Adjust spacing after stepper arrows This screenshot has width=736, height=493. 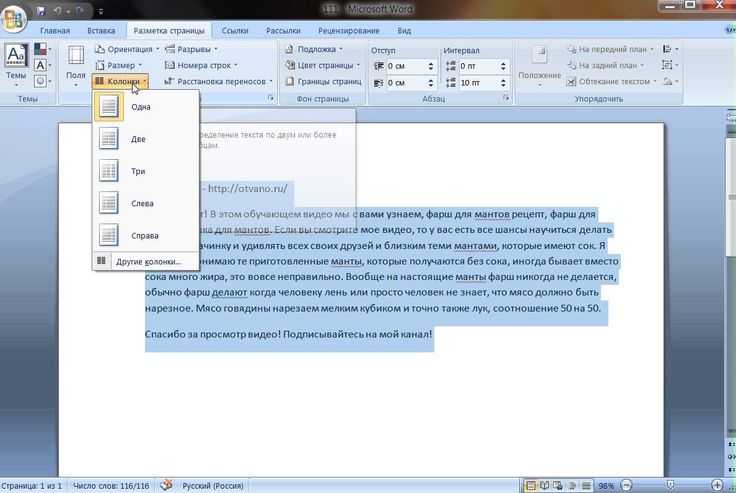coord(503,83)
